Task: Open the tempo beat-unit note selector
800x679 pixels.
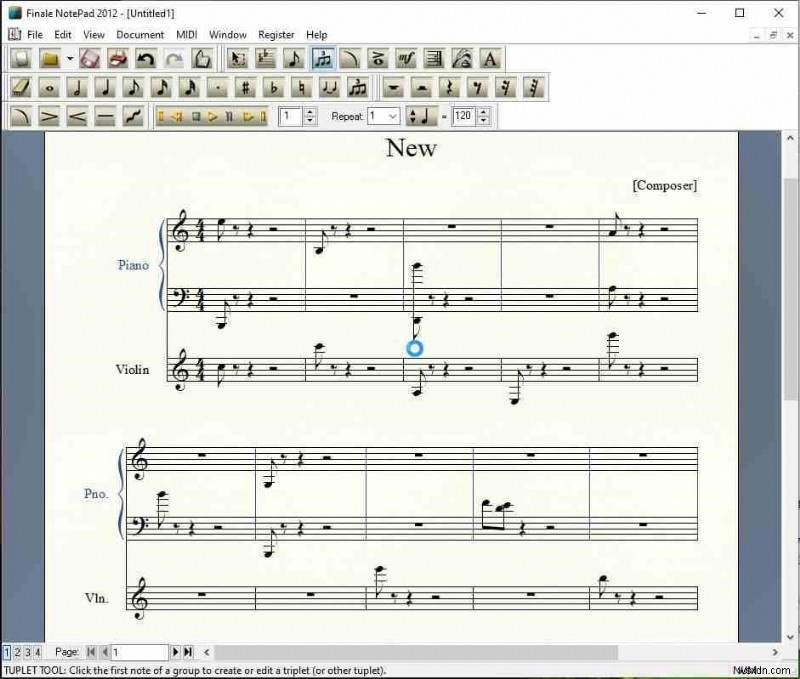Action: pyautogui.click(x=422, y=116)
